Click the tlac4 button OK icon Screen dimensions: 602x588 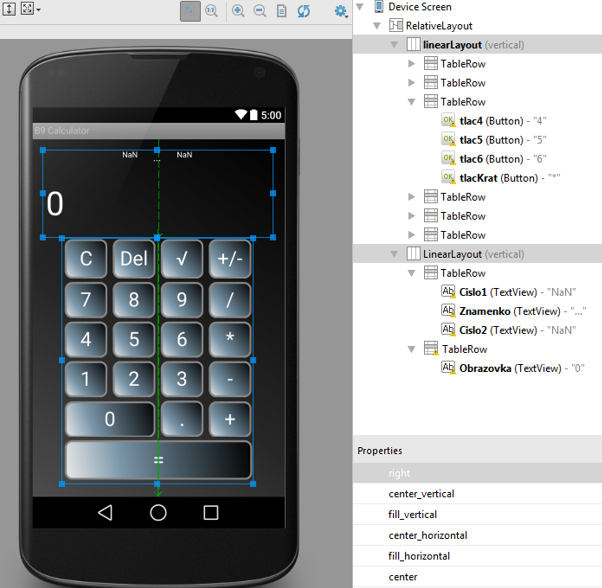click(x=448, y=121)
